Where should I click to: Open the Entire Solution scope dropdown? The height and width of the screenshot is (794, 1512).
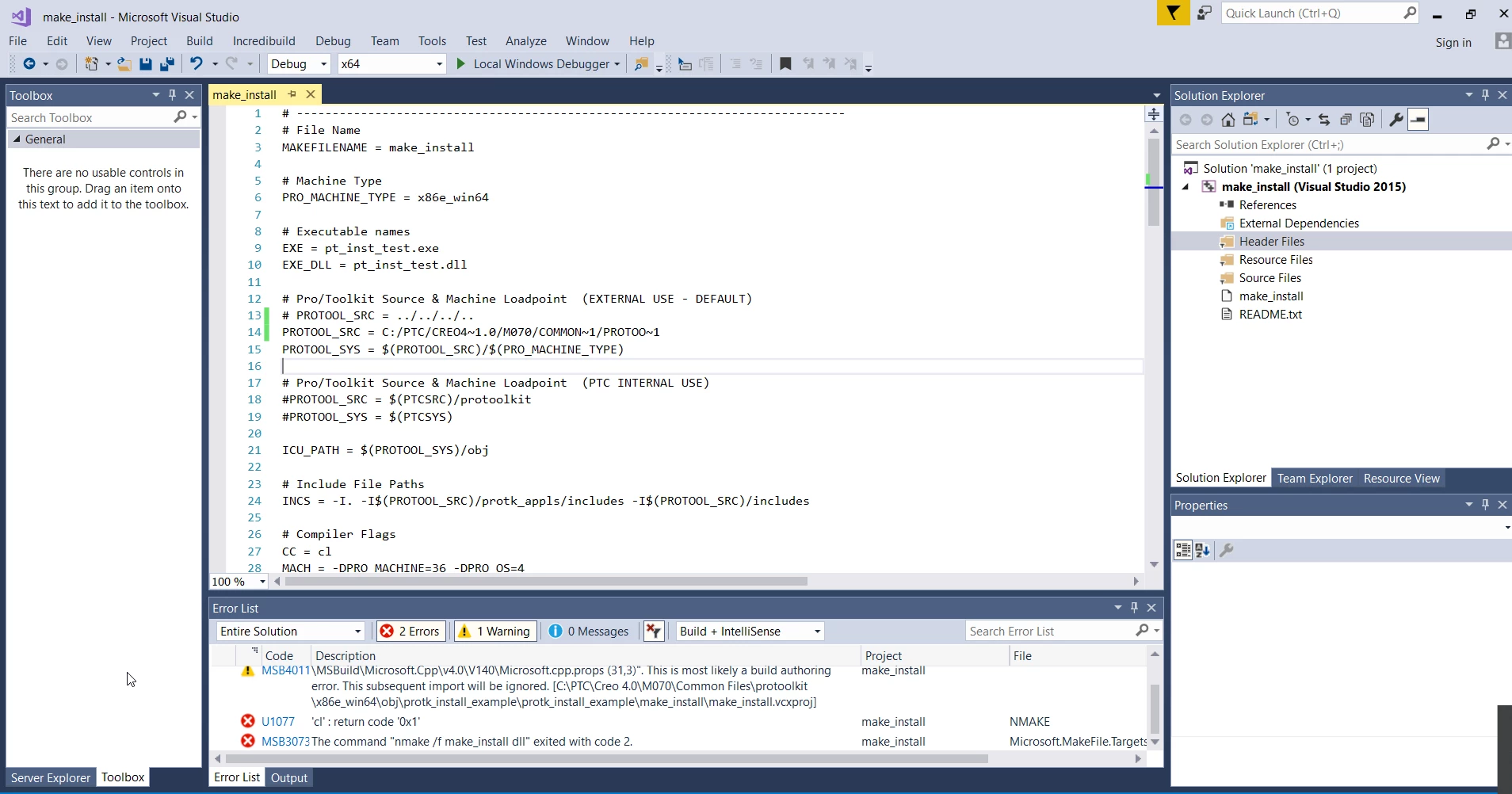coord(290,632)
